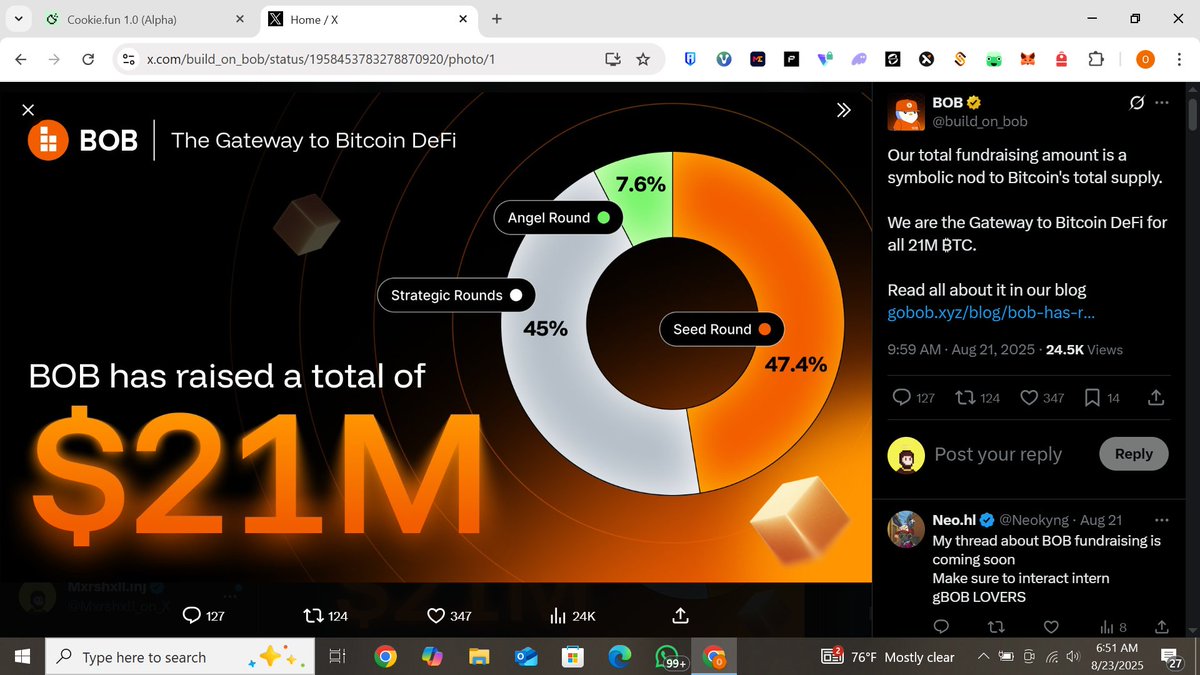
Task: Open the Windows Start menu
Action: point(23,657)
